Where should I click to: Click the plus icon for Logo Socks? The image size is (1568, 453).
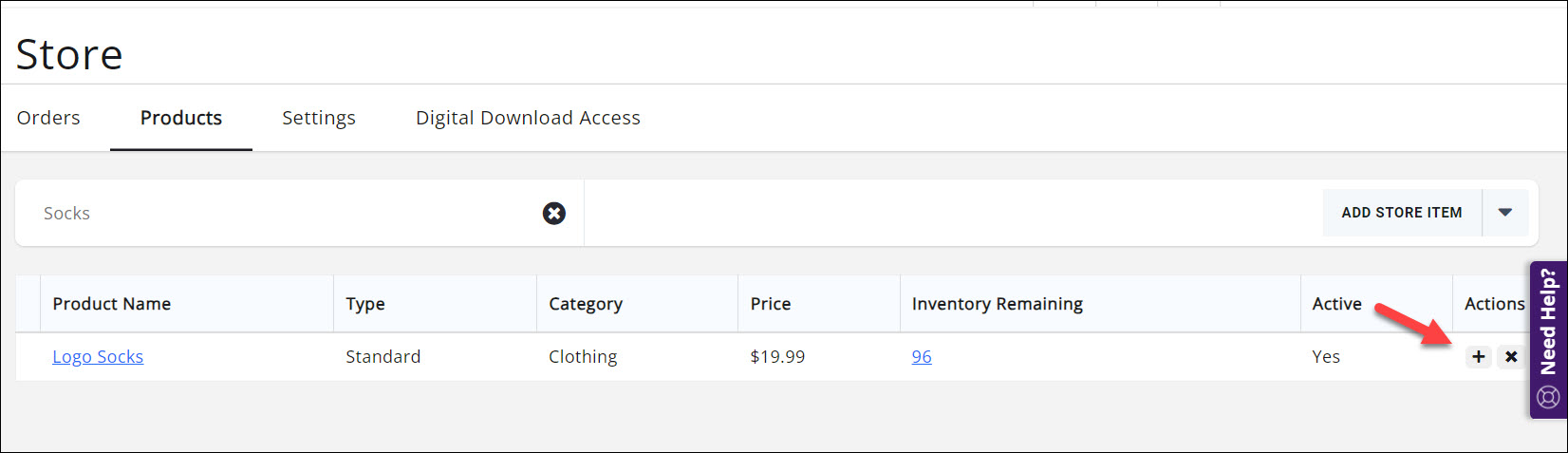click(x=1478, y=357)
